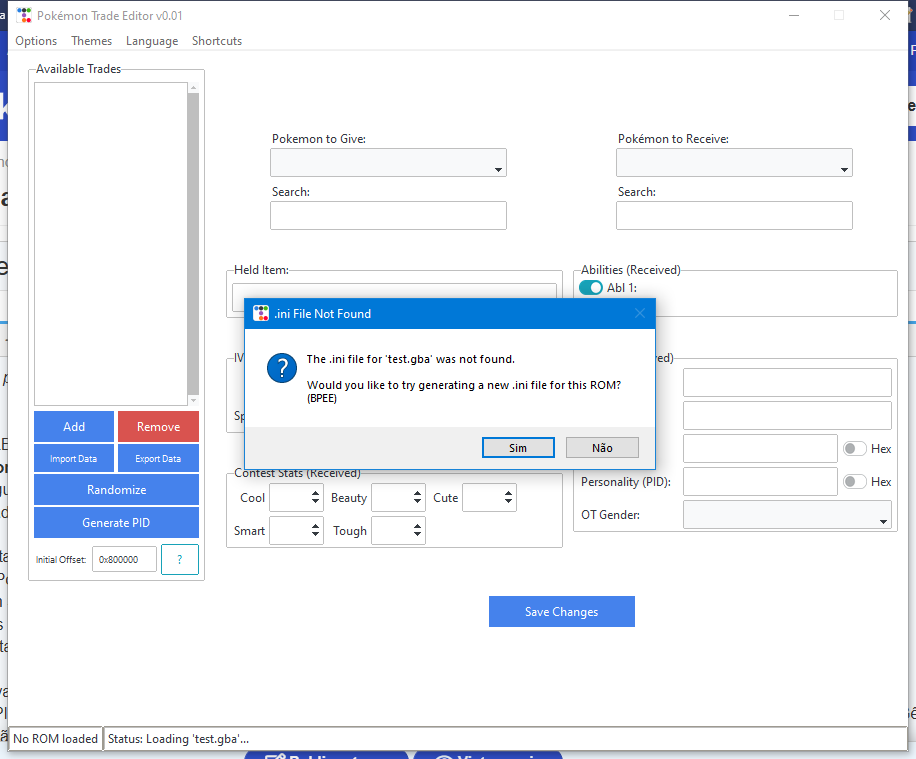Click Save Changes button
Image resolution: width=916 pixels, height=759 pixels.
tap(561, 612)
